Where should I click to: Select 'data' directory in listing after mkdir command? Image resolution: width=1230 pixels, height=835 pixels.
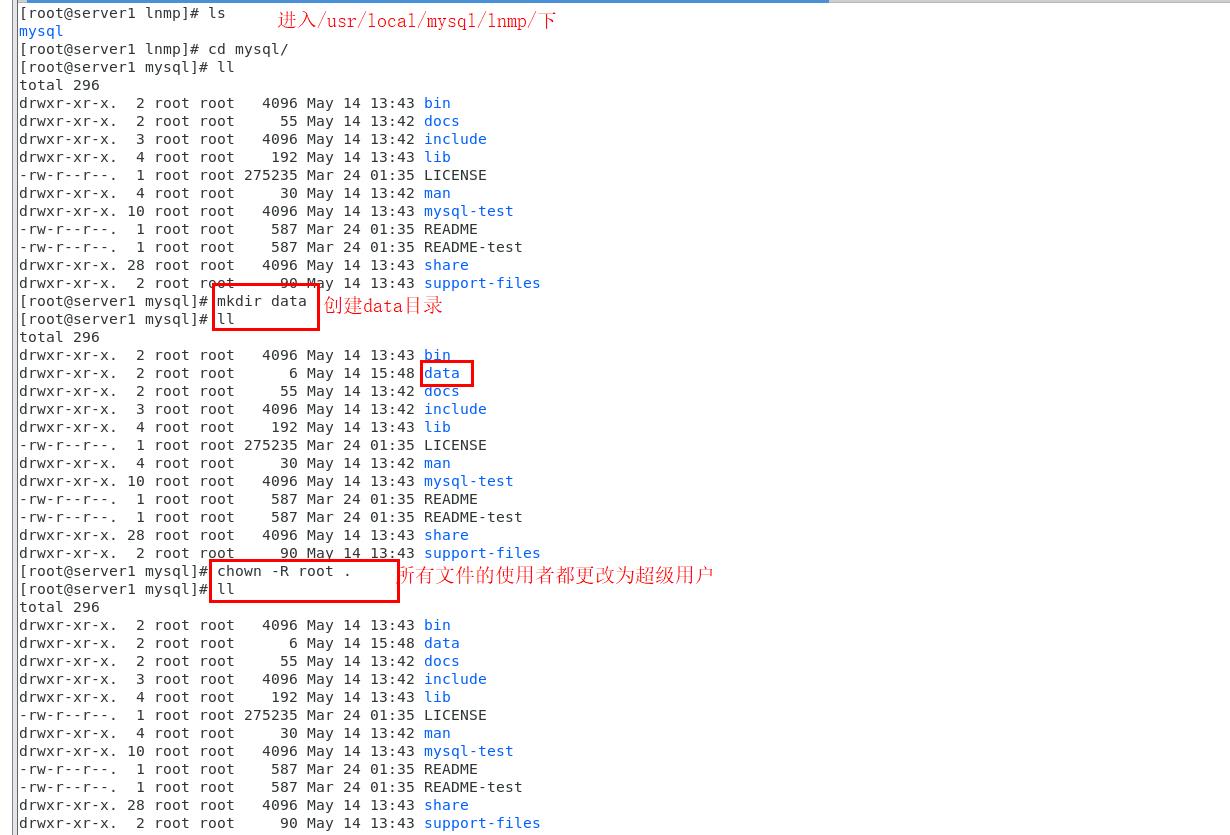point(442,373)
